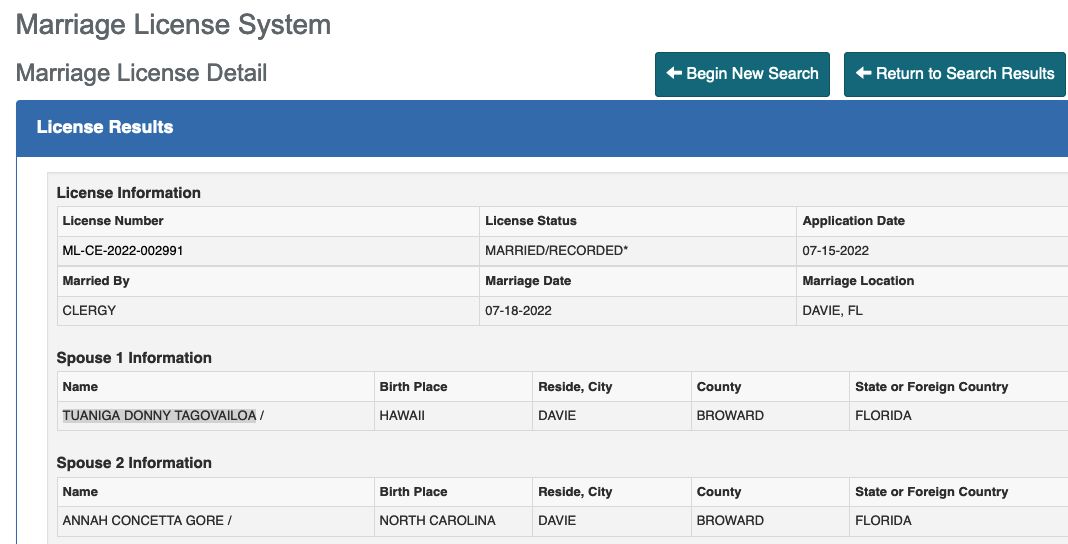The image size is (1068, 544).
Task: Click the License Information section title
Action: [128, 193]
